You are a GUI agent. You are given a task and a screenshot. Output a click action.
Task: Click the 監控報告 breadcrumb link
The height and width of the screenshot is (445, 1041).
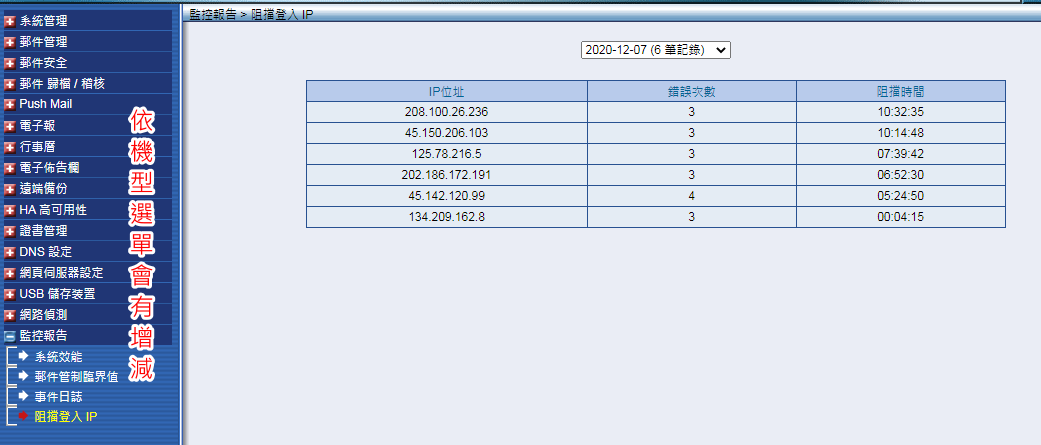pyautogui.click(x=212, y=17)
